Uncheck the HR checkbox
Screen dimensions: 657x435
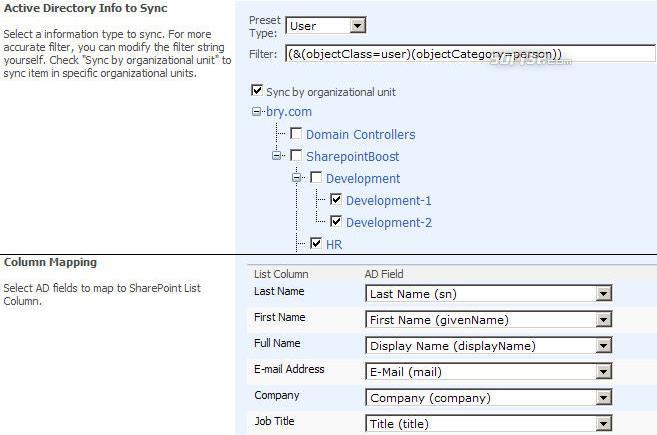point(316,243)
